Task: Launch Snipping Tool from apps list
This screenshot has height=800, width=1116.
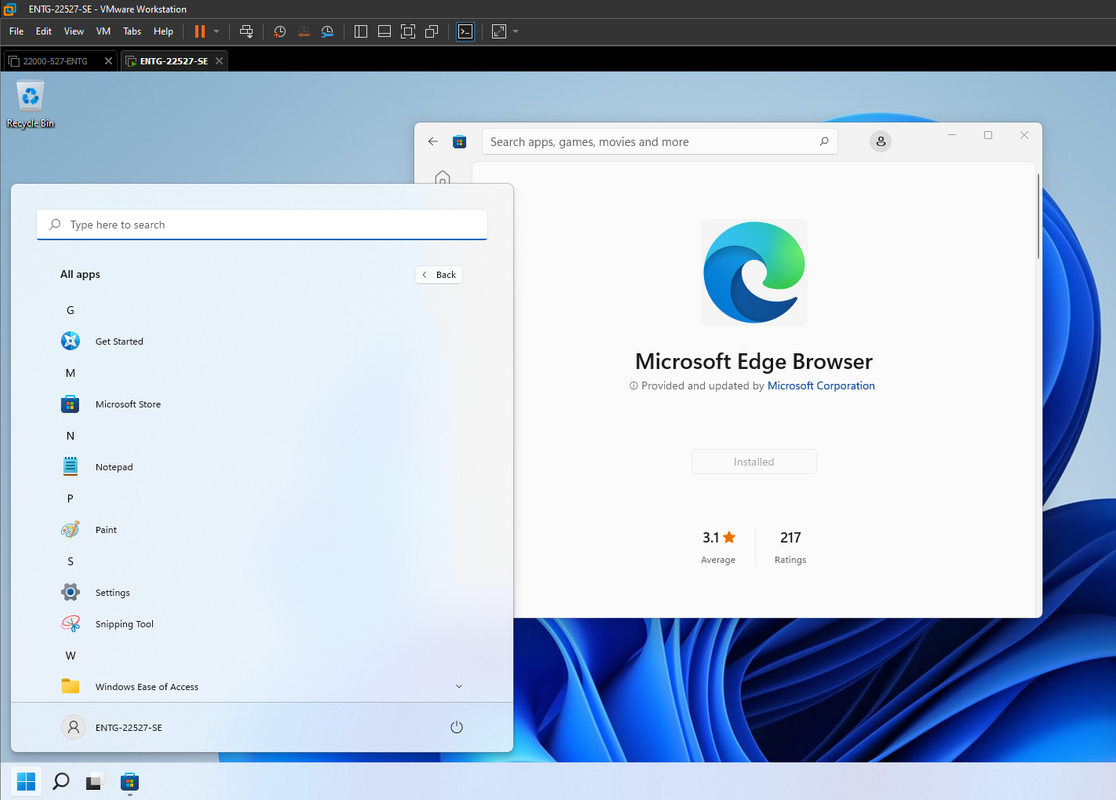Action: 261,623
